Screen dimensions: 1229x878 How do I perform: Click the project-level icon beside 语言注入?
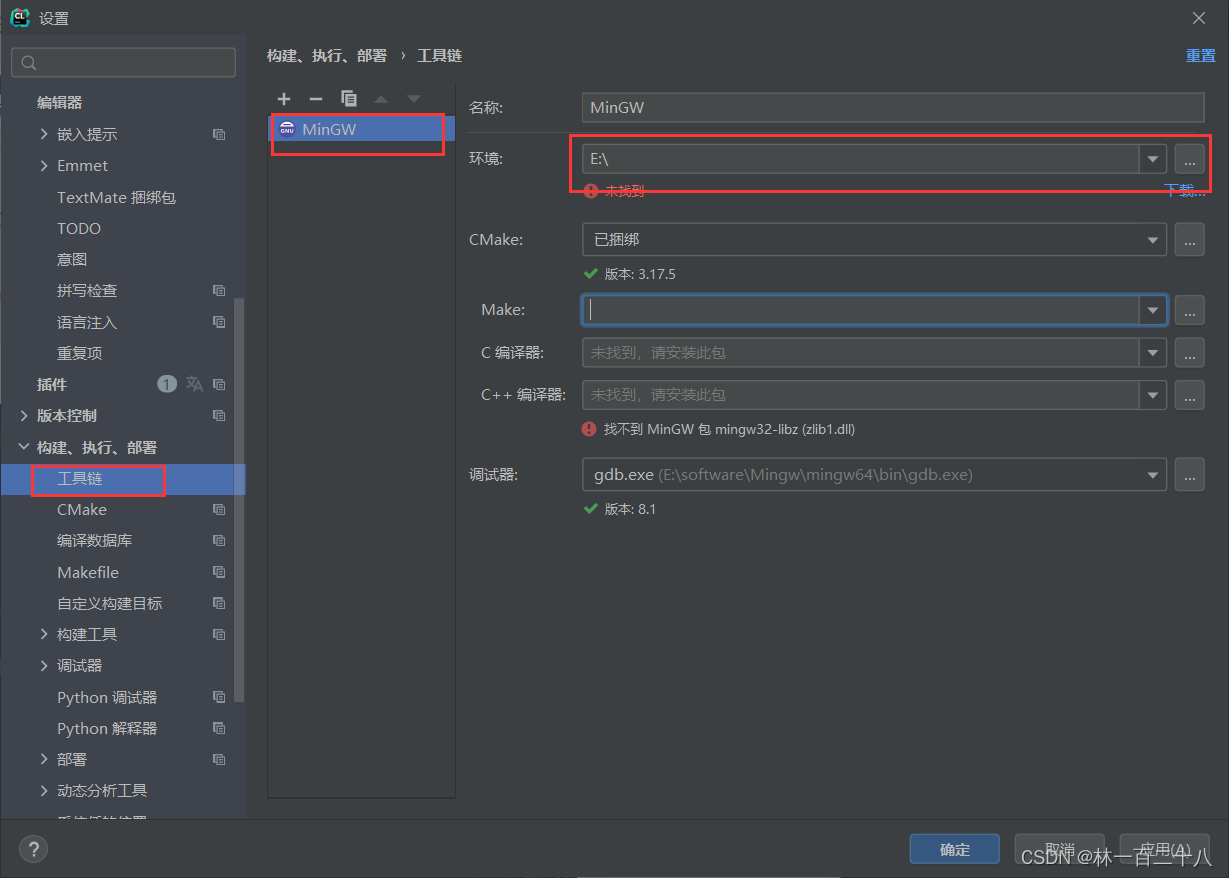tap(219, 322)
